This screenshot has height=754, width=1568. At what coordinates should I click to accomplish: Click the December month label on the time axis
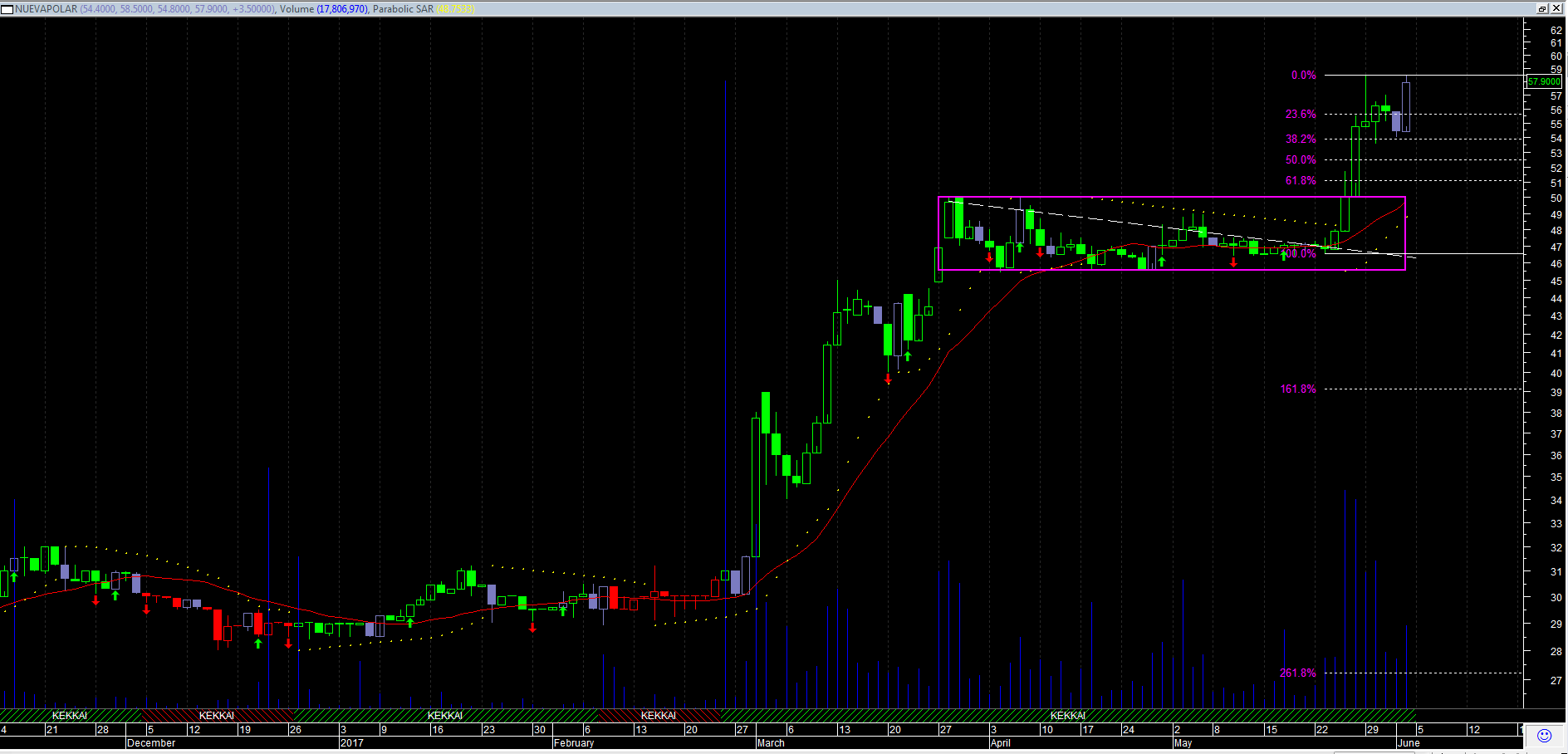click(151, 743)
